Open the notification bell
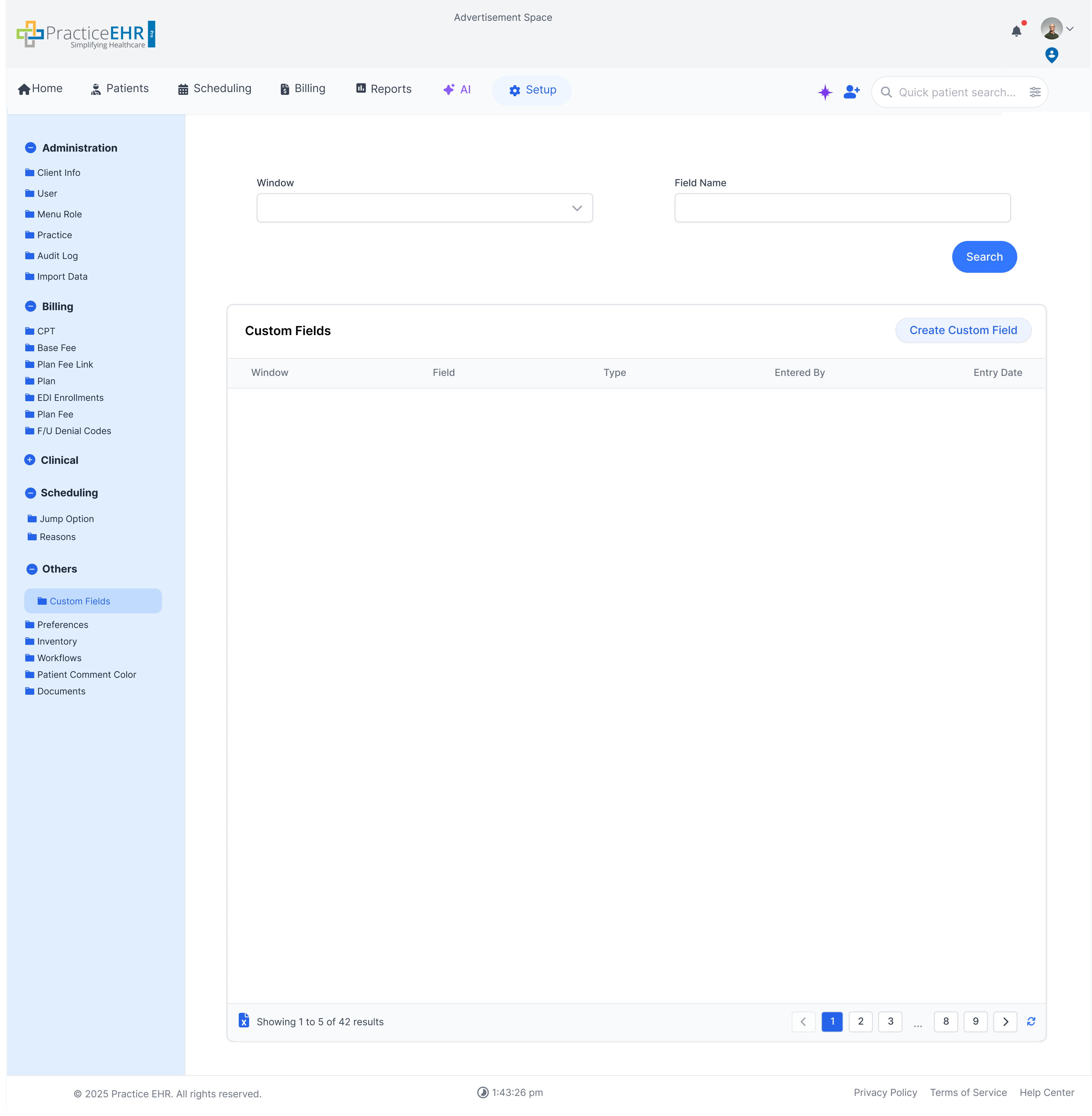The width and height of the screenshot is (1092, 1116). [x=1017, y=31]
